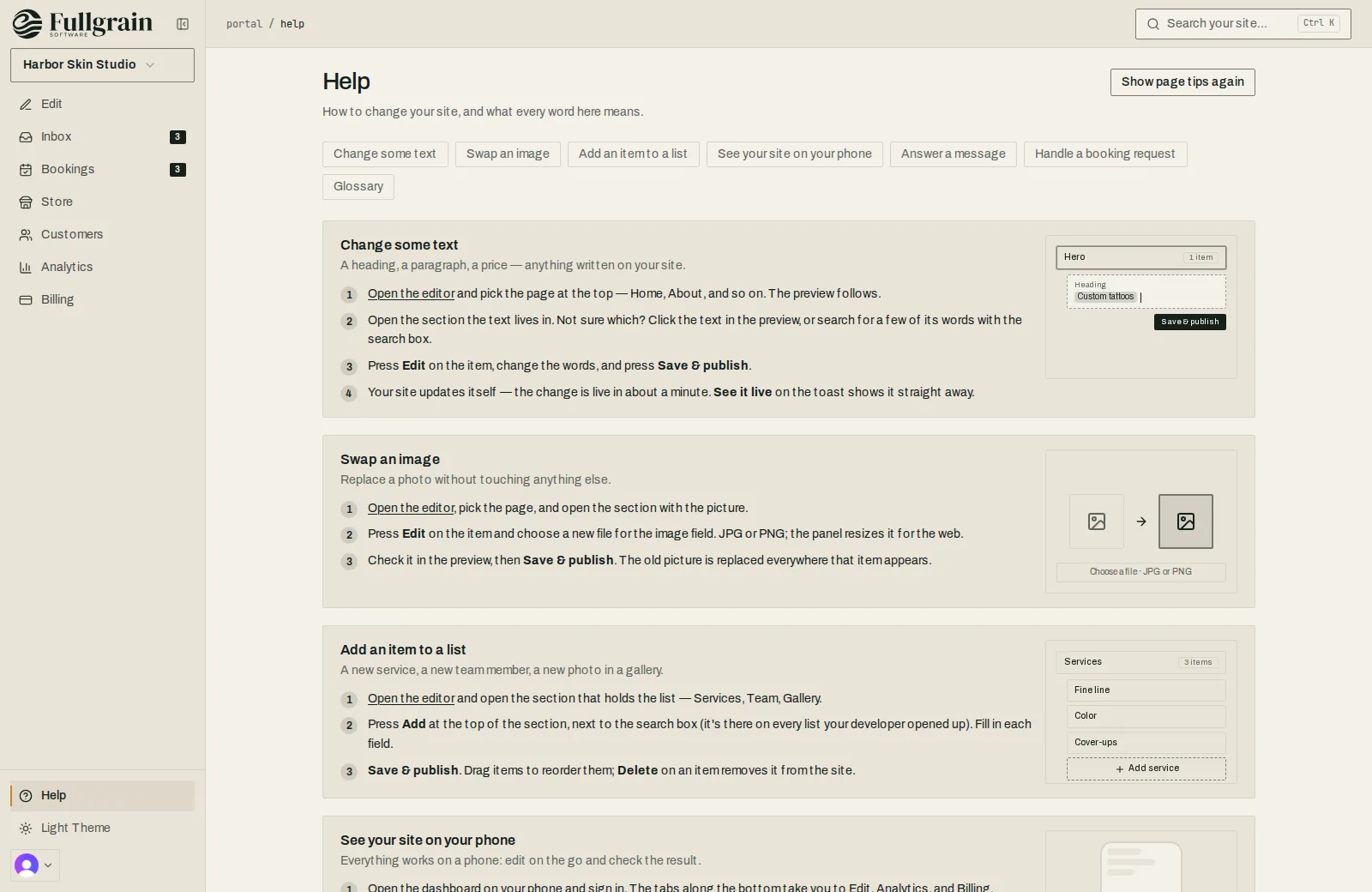Click the Search your site field
1372x892 pixels.
point(1243,24)
